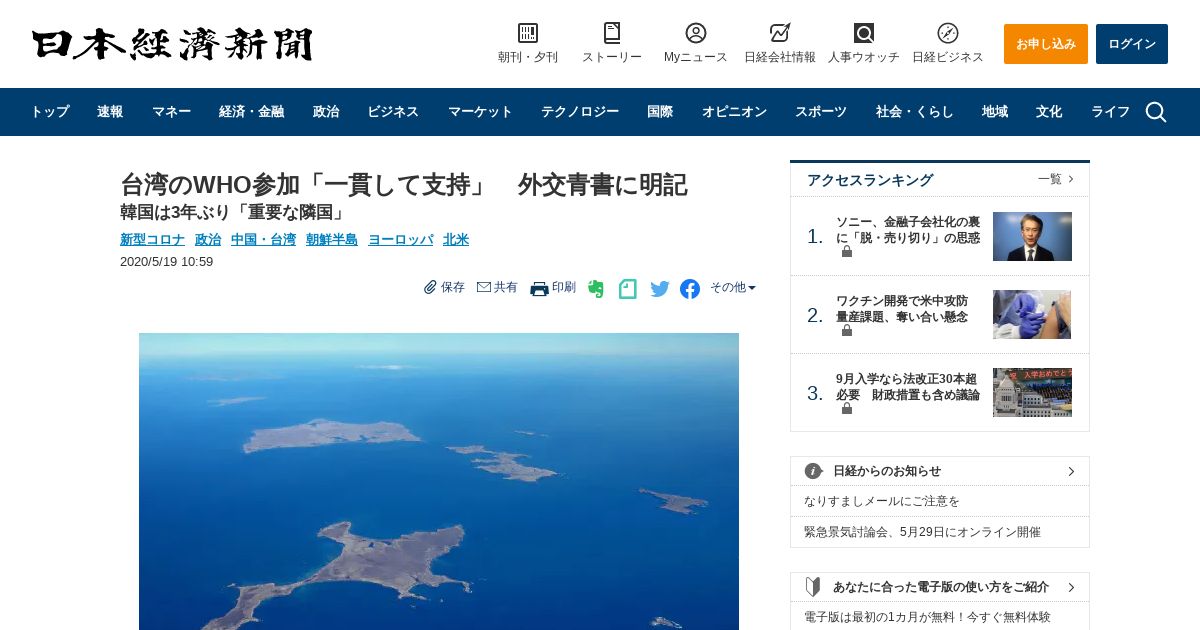Open 経済・金融 navigation item
The image size is (1200, 630).
pyautogui.click(x=251, y=112)
